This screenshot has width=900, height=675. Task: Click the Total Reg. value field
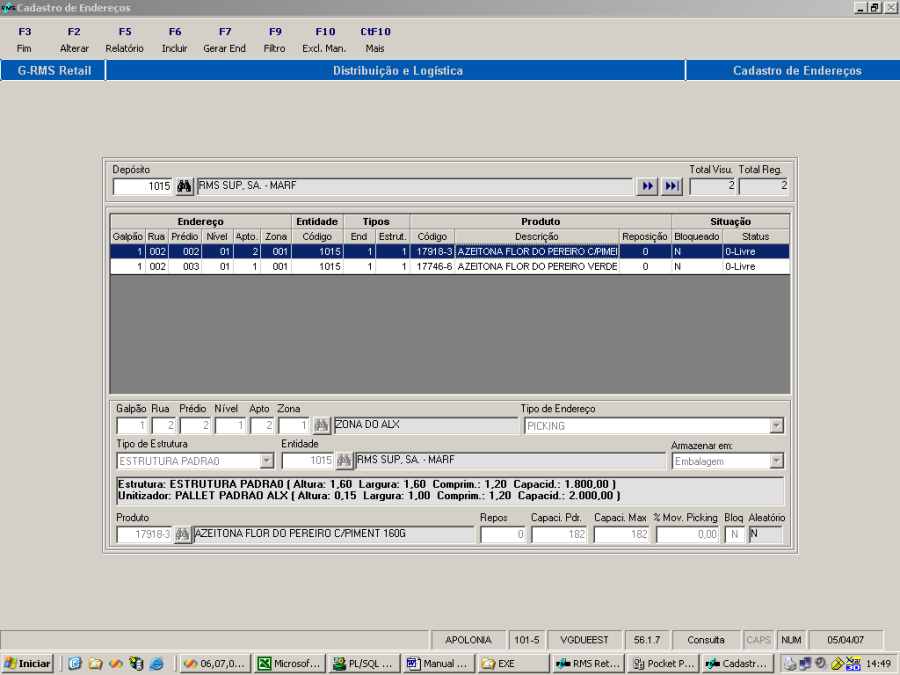click(763, 186)
